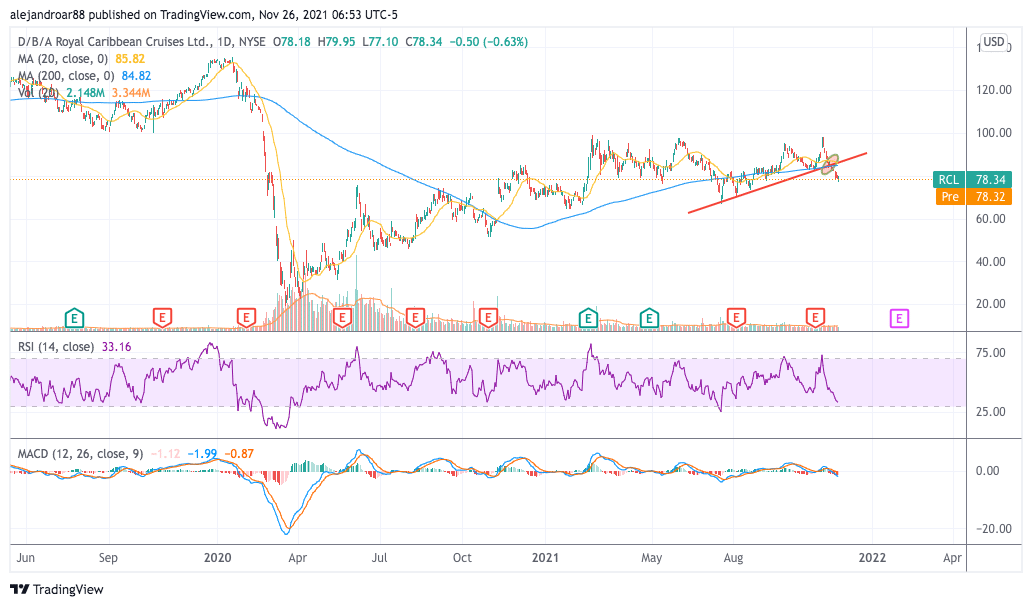Click the Oct label on the time axis

462,558
